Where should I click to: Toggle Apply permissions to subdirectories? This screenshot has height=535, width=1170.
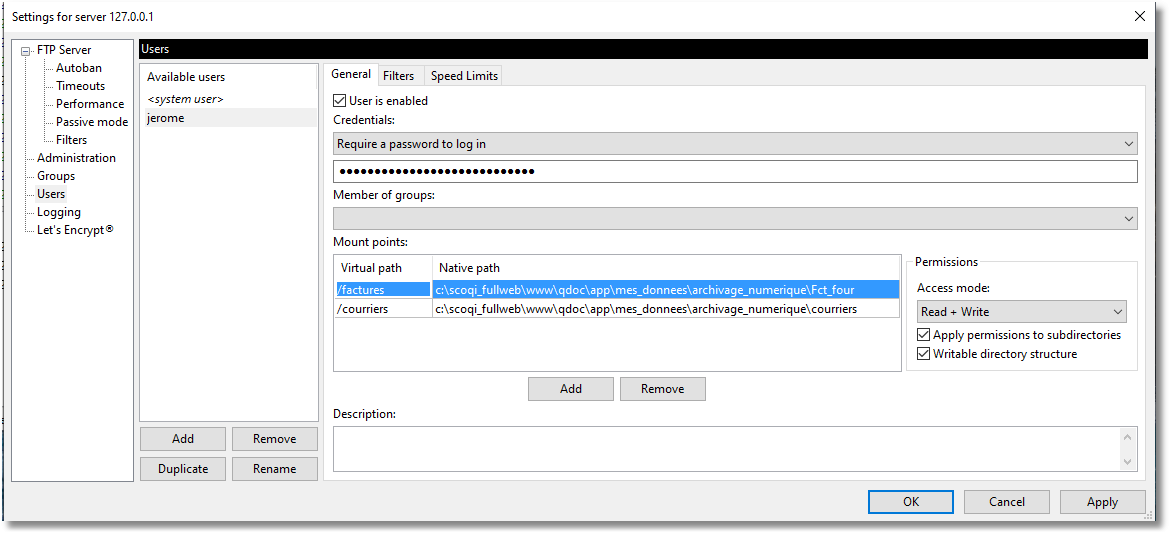click(924, 335)
